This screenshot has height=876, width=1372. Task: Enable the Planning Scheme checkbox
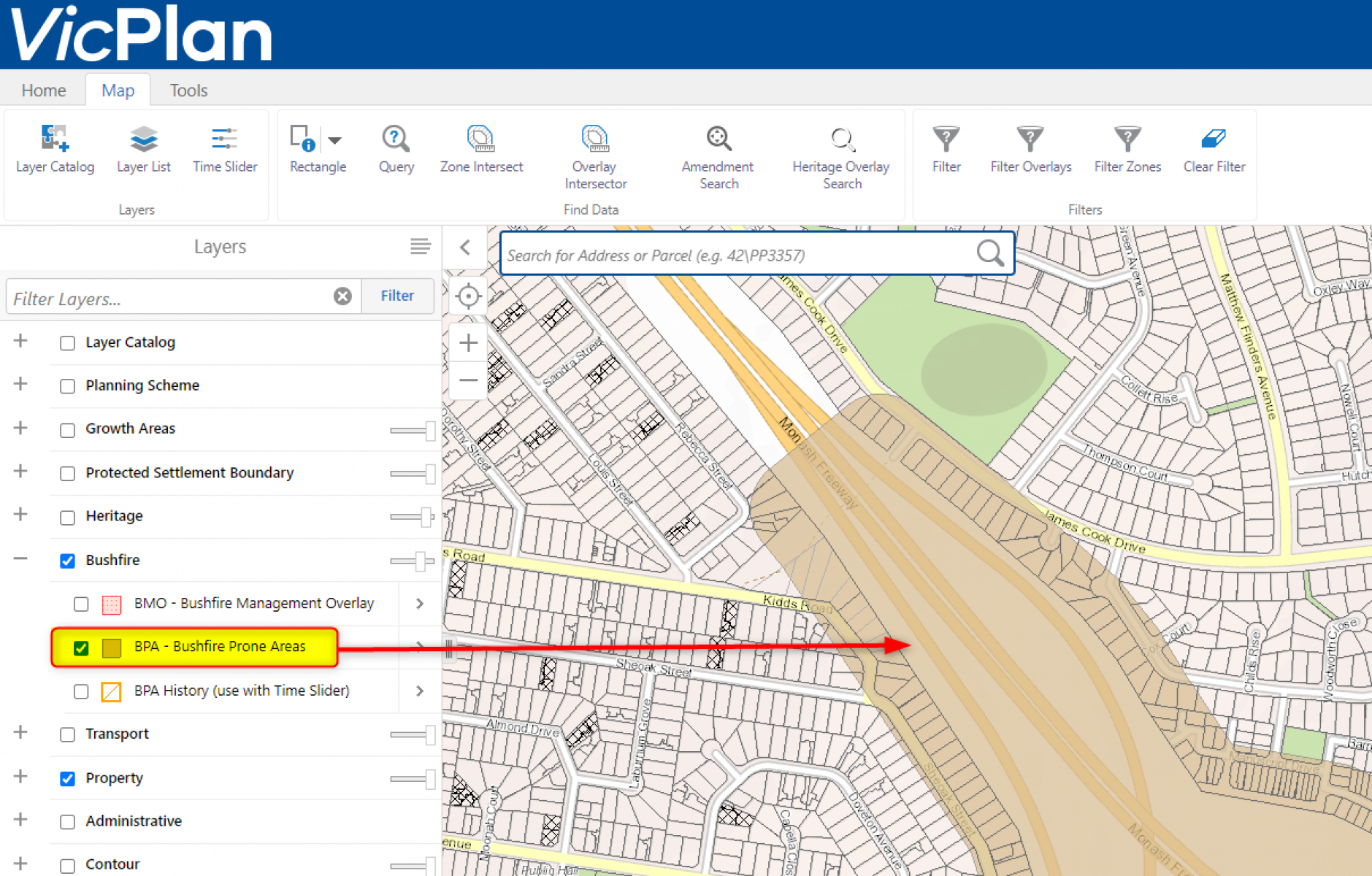coord(67,386)
